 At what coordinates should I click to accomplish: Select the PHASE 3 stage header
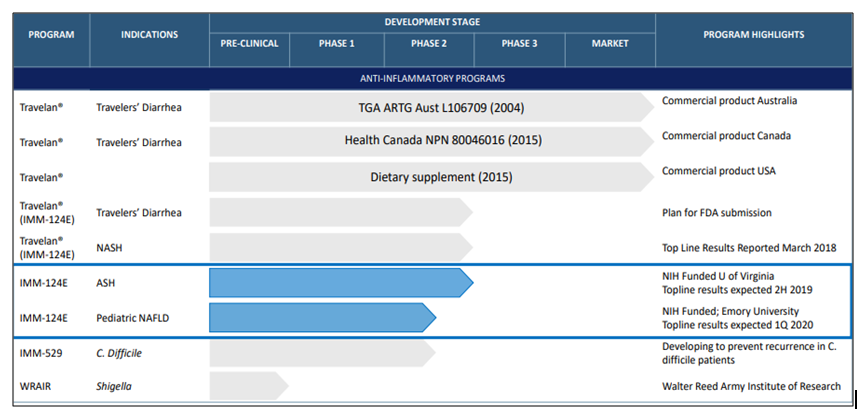click(519, 44)
